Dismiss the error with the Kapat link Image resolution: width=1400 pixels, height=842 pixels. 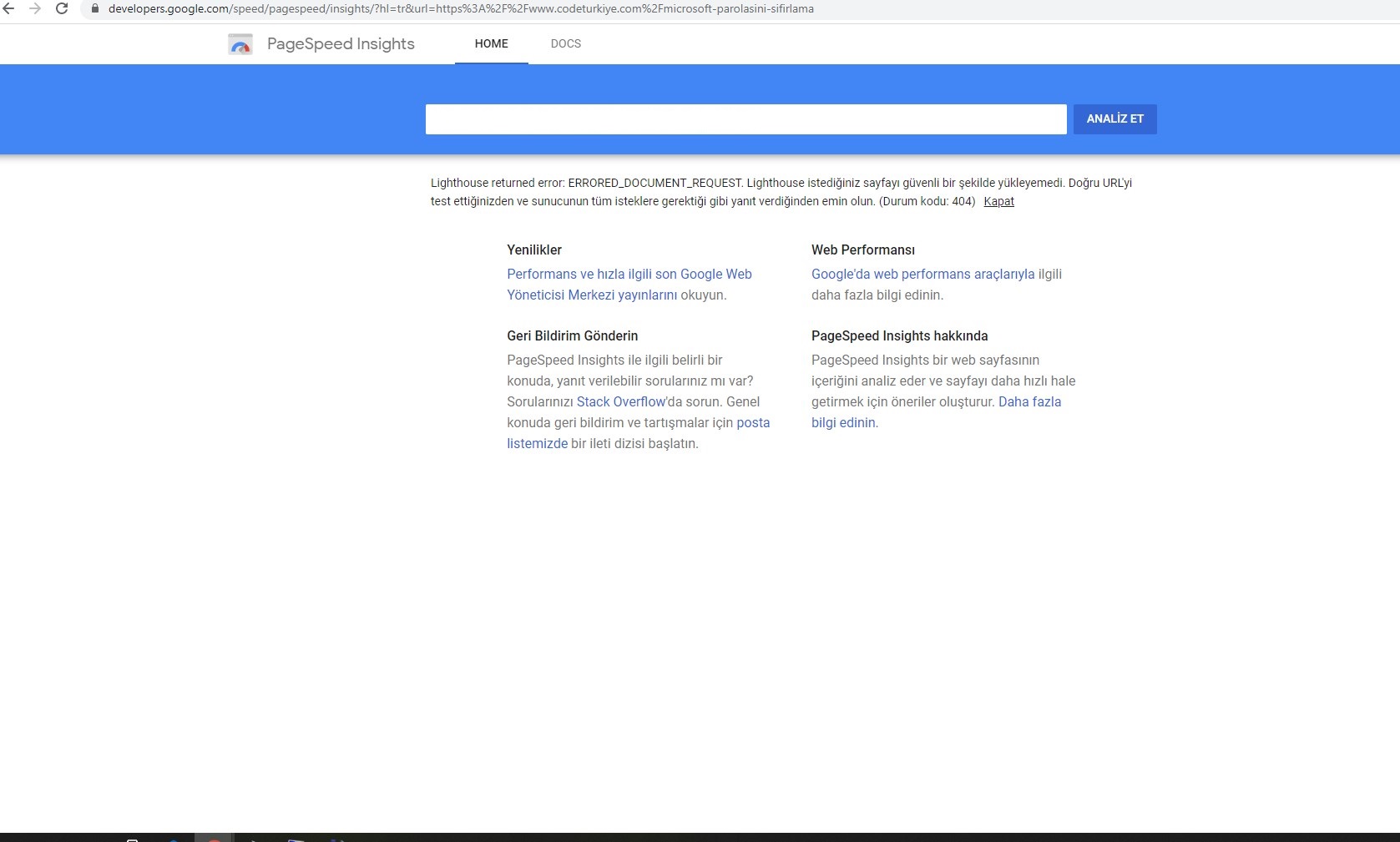998,201
